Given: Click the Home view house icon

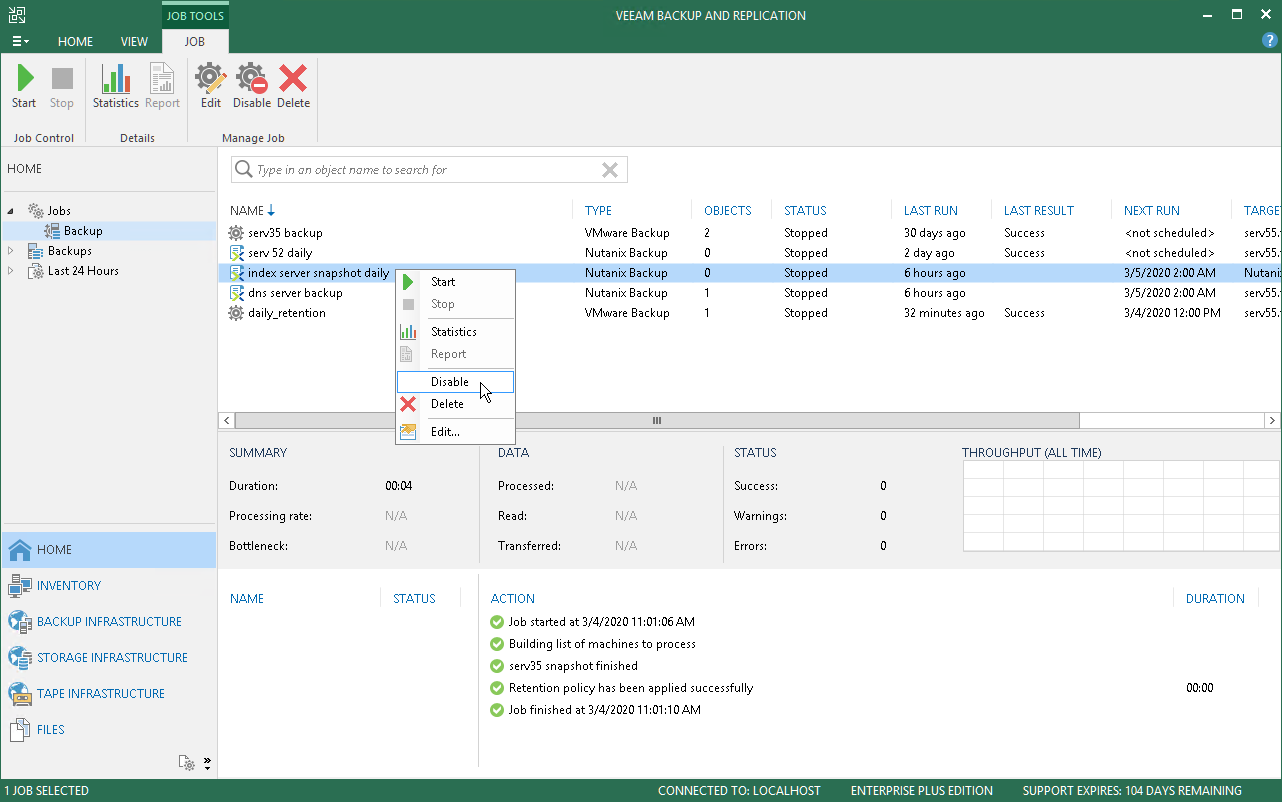Looking at the screenshot, I should coord(20,550).
